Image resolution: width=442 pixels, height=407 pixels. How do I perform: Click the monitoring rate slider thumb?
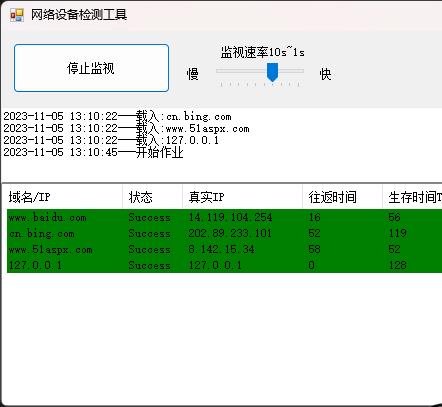(x=272, y=72)
